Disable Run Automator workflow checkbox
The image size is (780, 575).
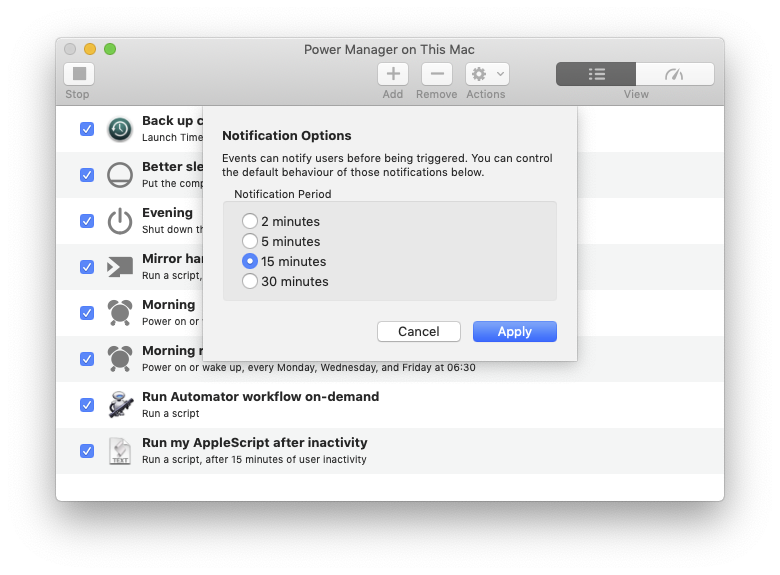click(87, 405)
